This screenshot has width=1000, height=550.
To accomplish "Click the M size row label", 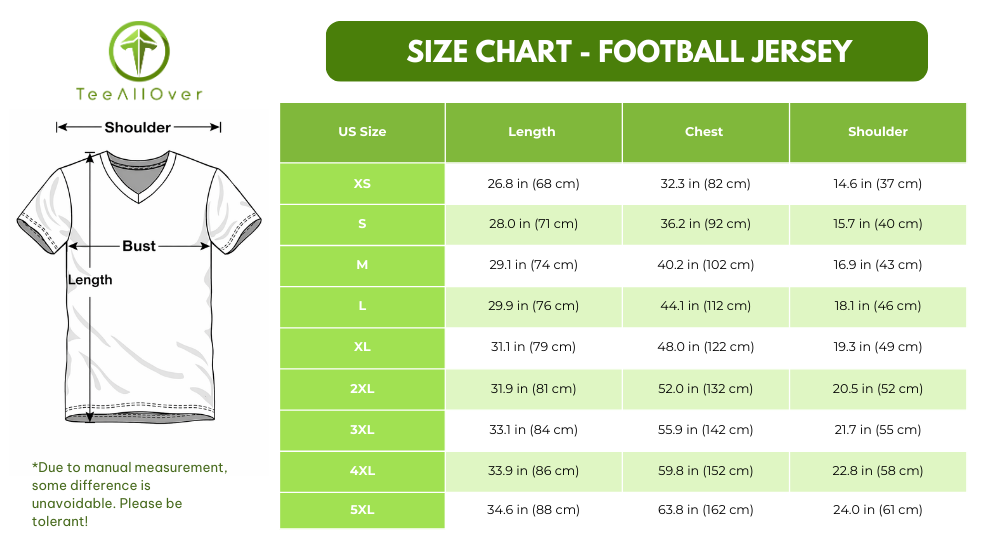I will click(x=362, y=265).
